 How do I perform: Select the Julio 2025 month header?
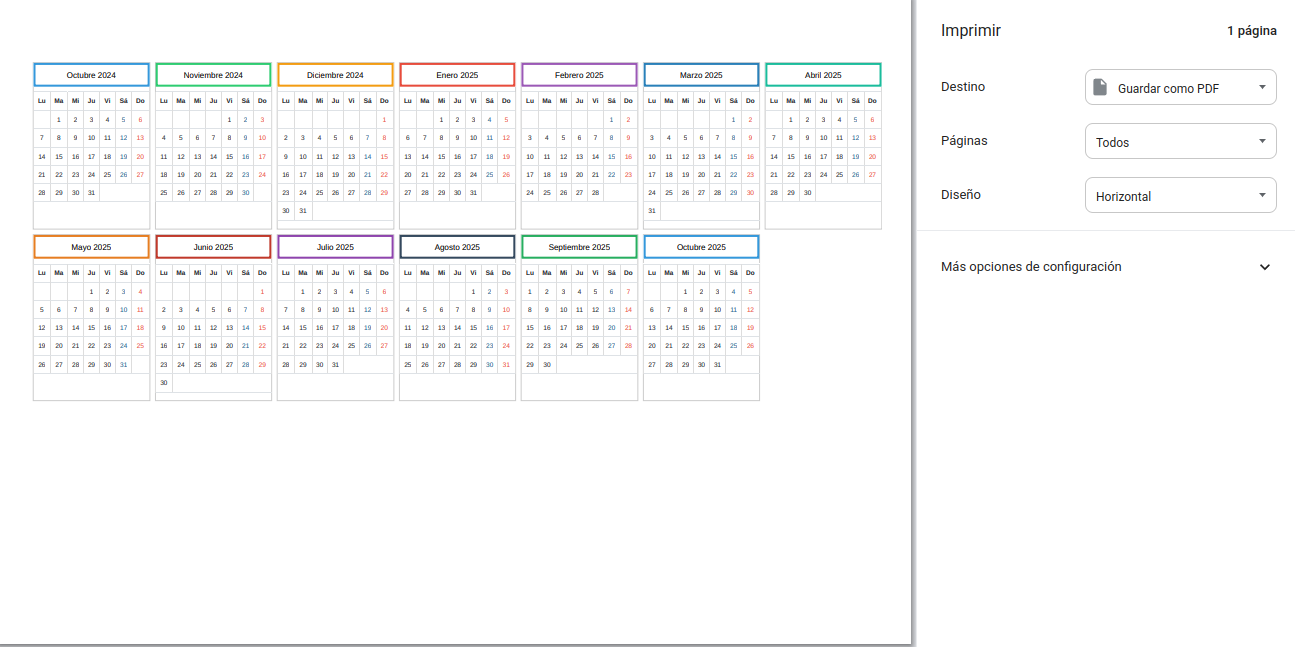pyautogui.click(x=335, y=247)
